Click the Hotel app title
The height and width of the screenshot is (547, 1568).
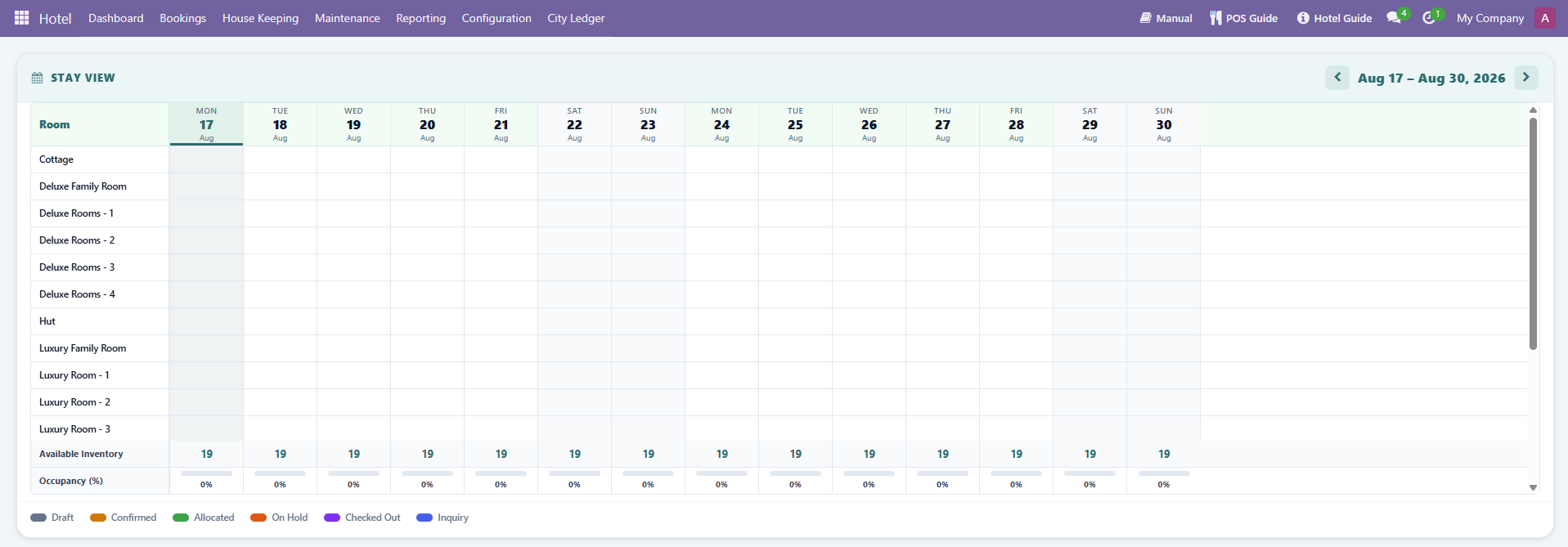point(55,18)
